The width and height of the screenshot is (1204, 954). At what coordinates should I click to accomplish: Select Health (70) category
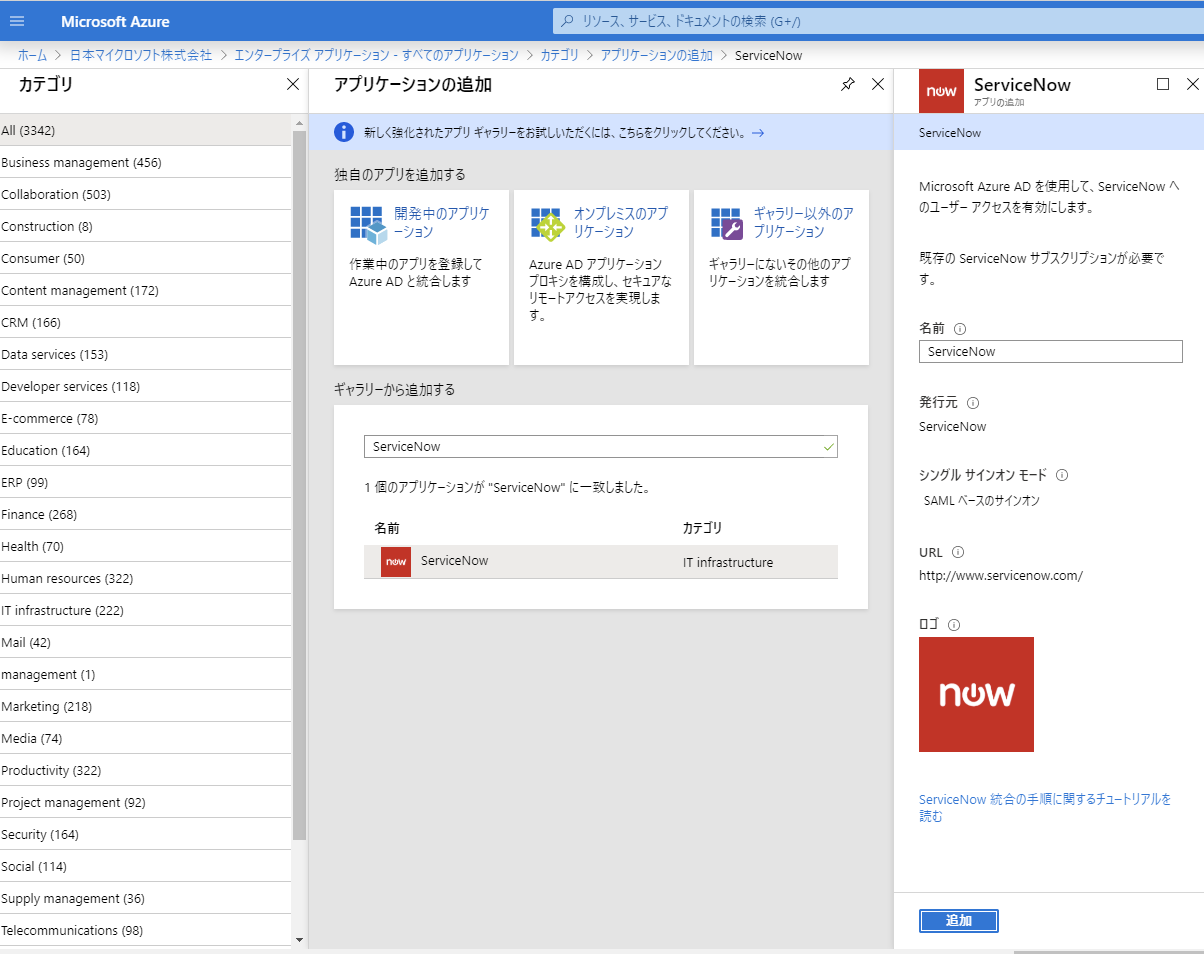(146, 546)
